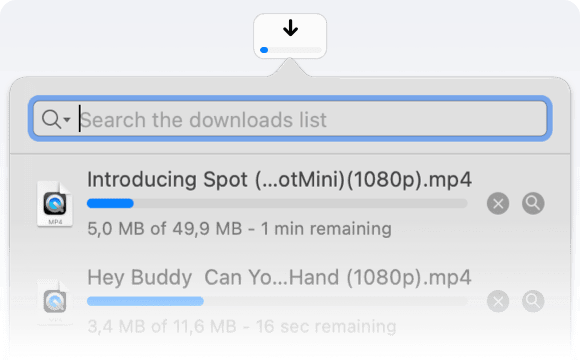The width and height of the screenshot is (580, 360).
Task: Click the Hey Buddy file name
Action: [x=279, y=277]
